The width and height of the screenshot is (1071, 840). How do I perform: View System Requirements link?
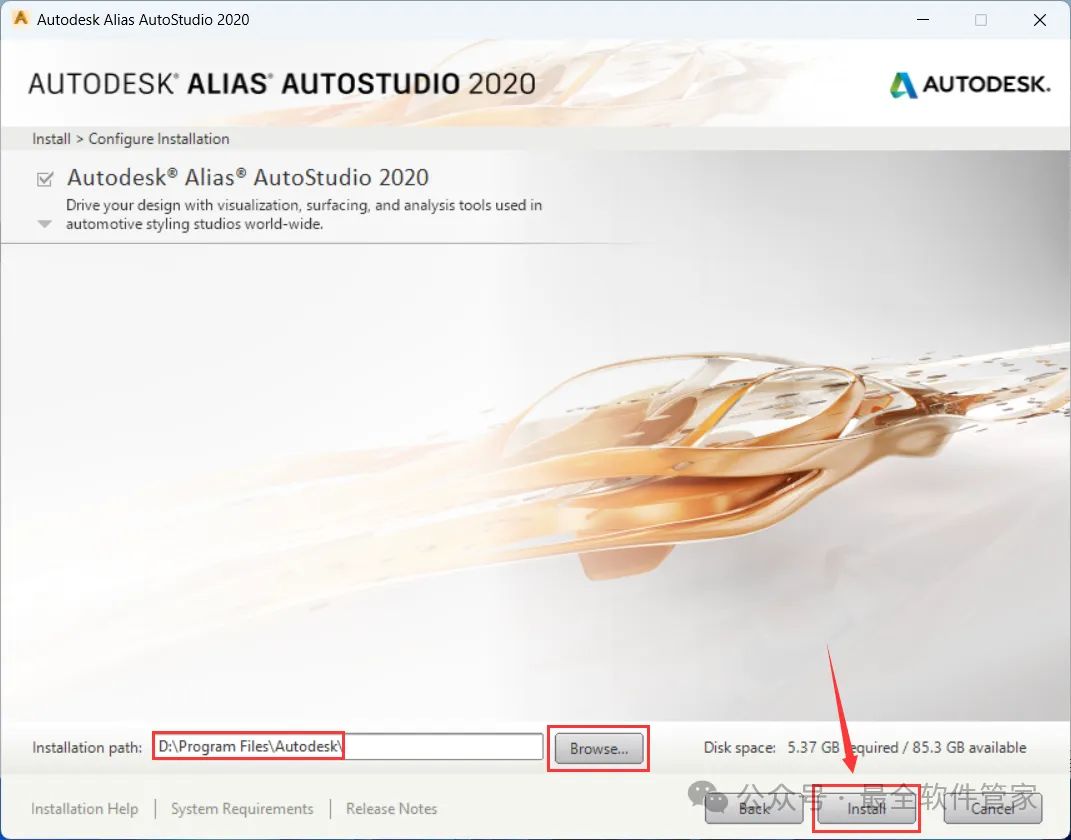(242, 809)
